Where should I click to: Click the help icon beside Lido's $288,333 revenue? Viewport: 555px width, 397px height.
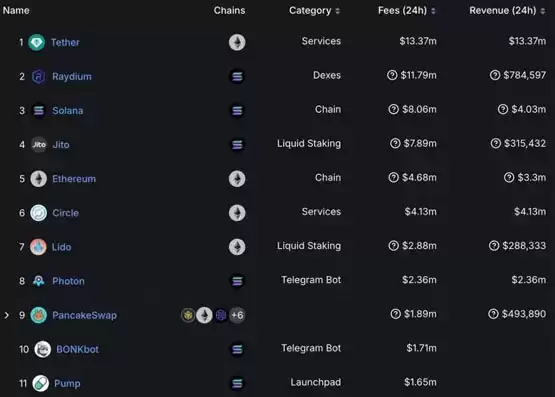point(494,246)
